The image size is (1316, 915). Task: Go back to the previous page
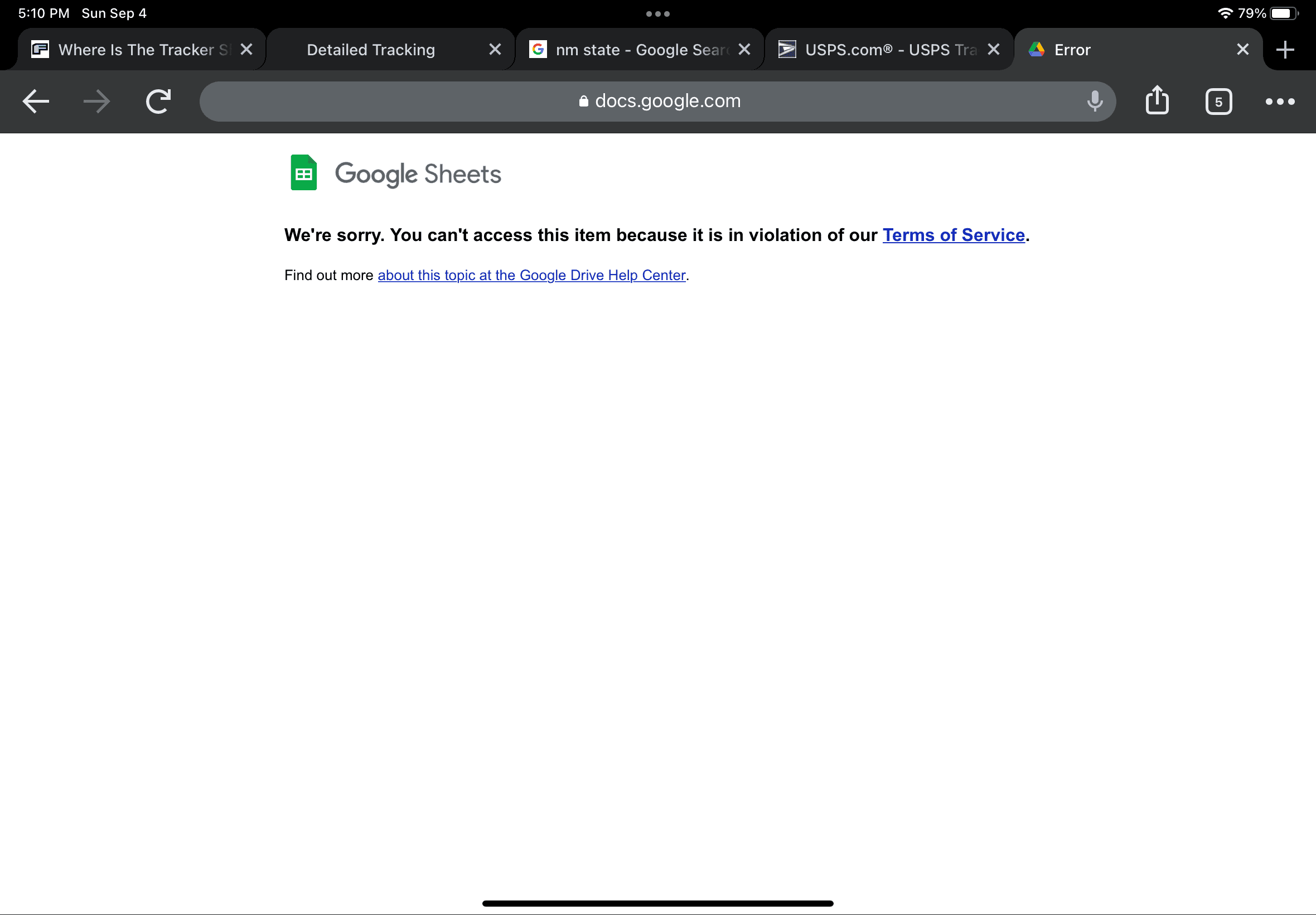[x=36, y=102]
